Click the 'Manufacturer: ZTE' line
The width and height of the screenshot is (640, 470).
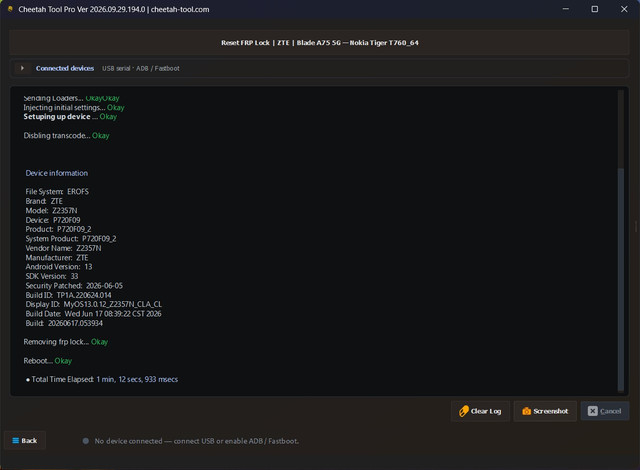click(x=57, y=257)
